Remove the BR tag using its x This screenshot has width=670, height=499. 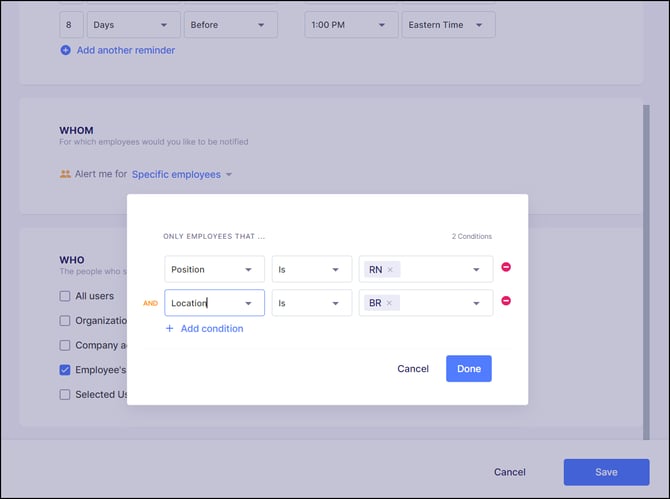pos(389,303)
